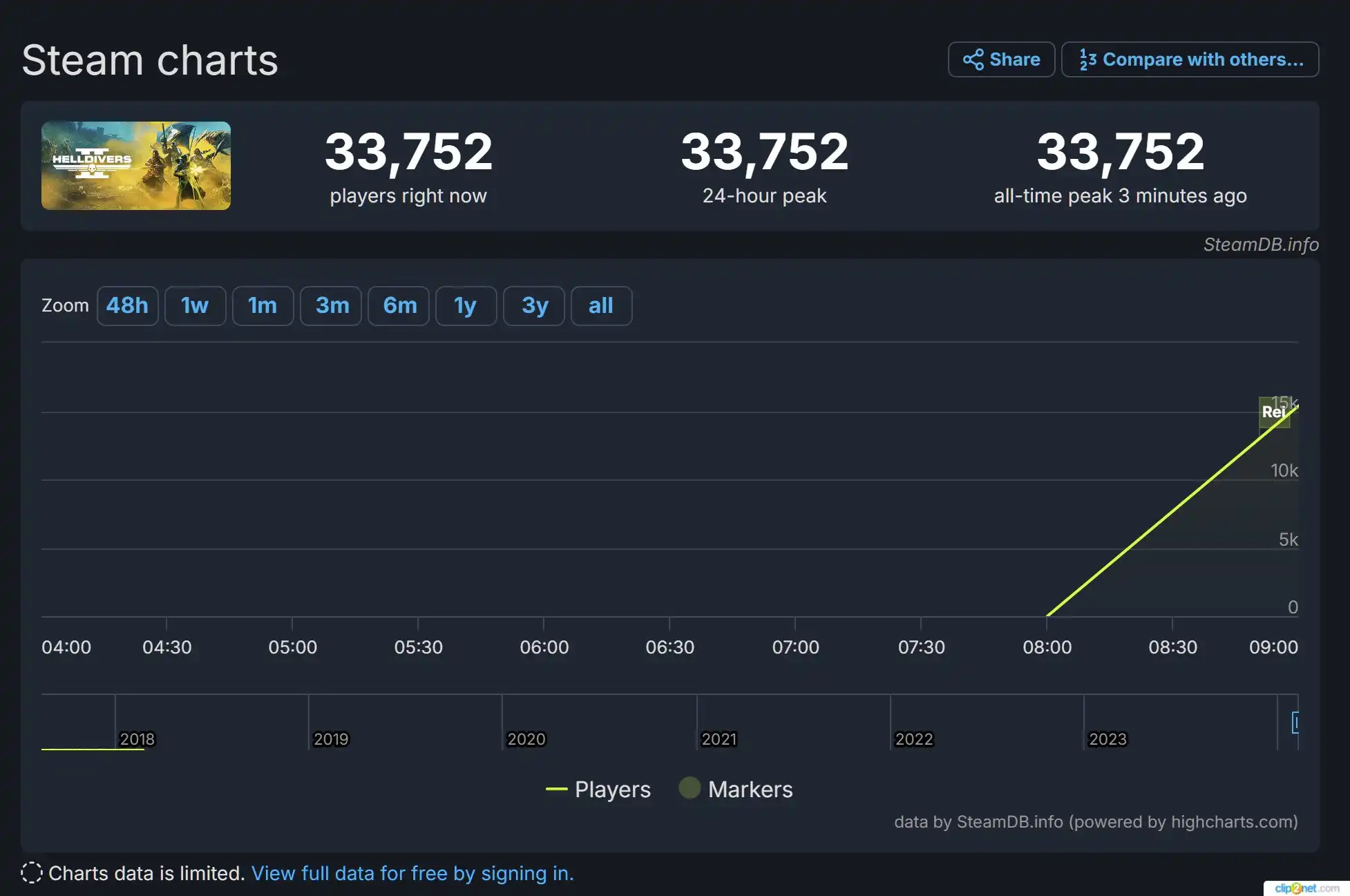Switch chart range to 1y
Screen dimensions: 1350x896
click(466, 305)
